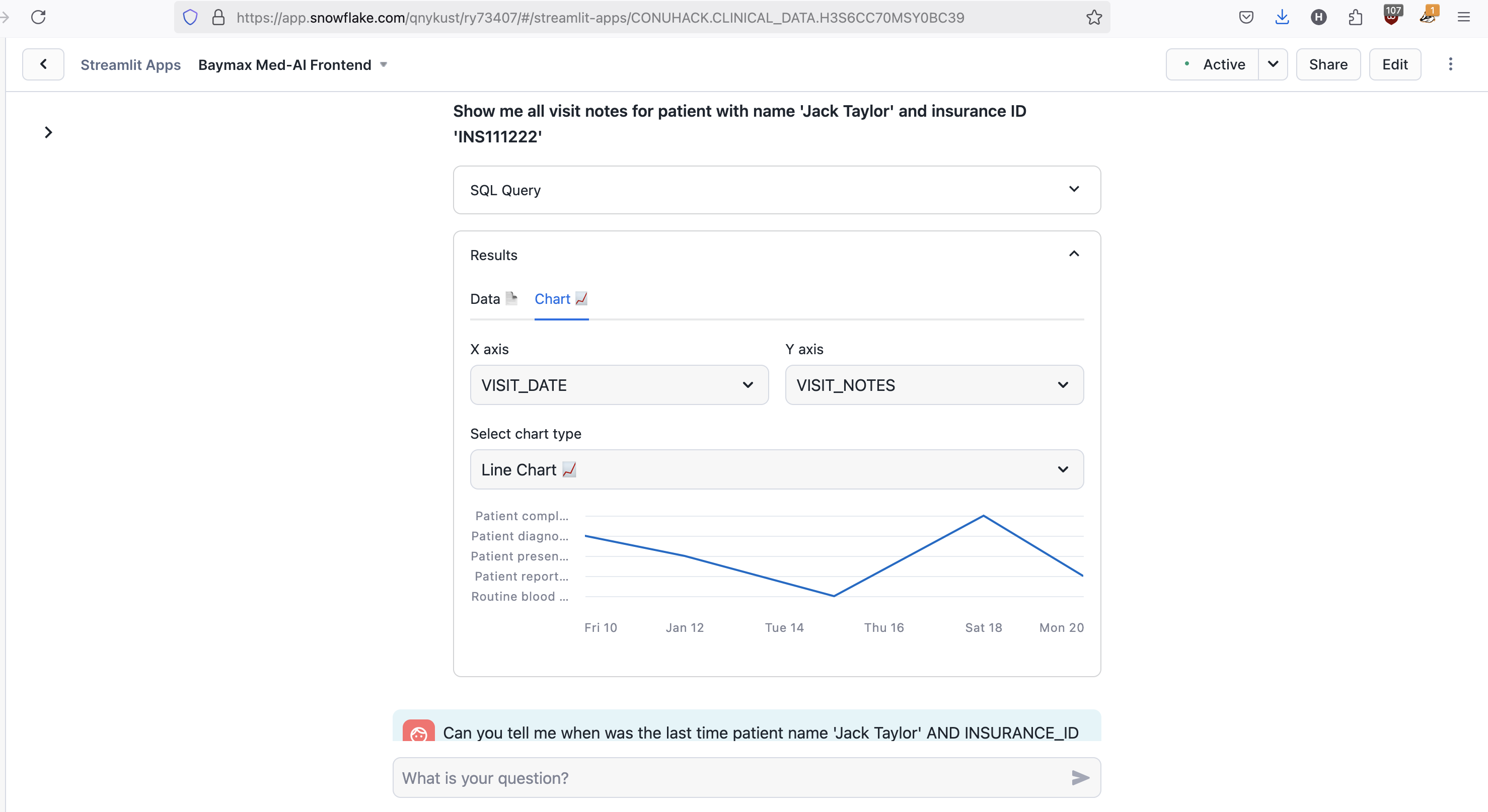This screenshot has width=1488, height=812.
Task: Open the Line Chart type selector
Action: 776,469
